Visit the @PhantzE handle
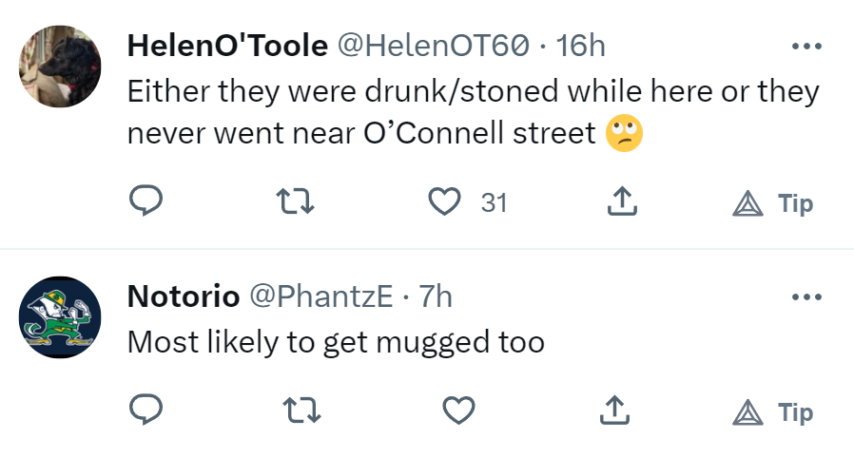The image size is (854, 458). click(320, 297)
